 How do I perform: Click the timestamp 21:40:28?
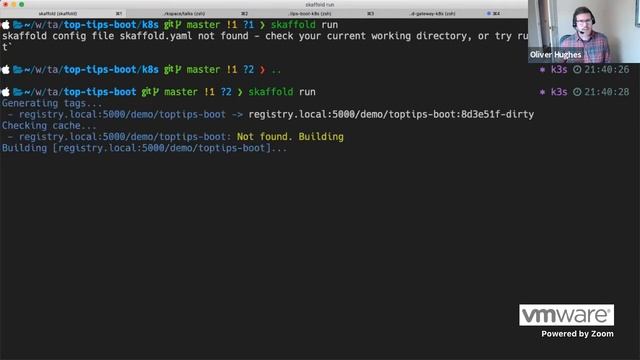click(607, 92)
